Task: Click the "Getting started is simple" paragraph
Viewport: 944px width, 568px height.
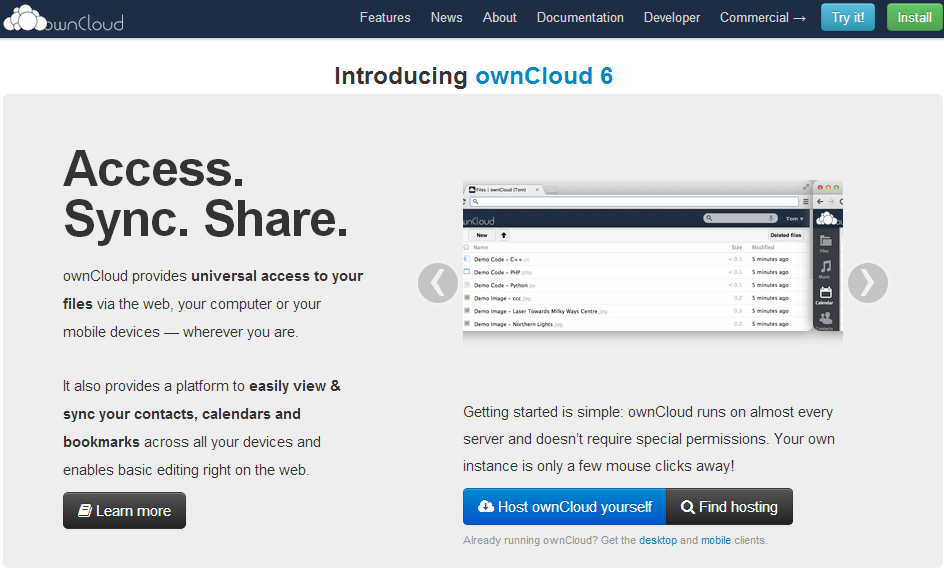Action: [648, 439]
